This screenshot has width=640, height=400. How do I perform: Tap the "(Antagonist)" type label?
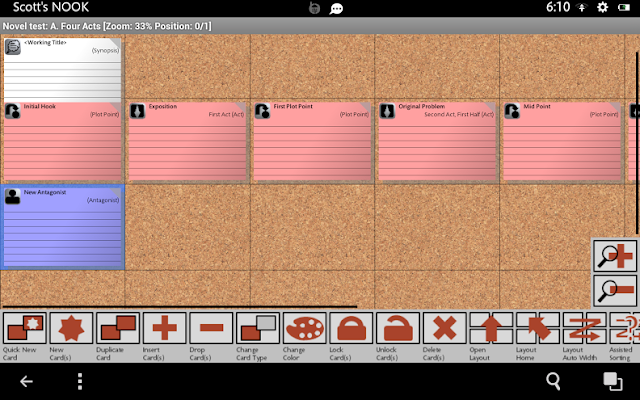(103, 200)
